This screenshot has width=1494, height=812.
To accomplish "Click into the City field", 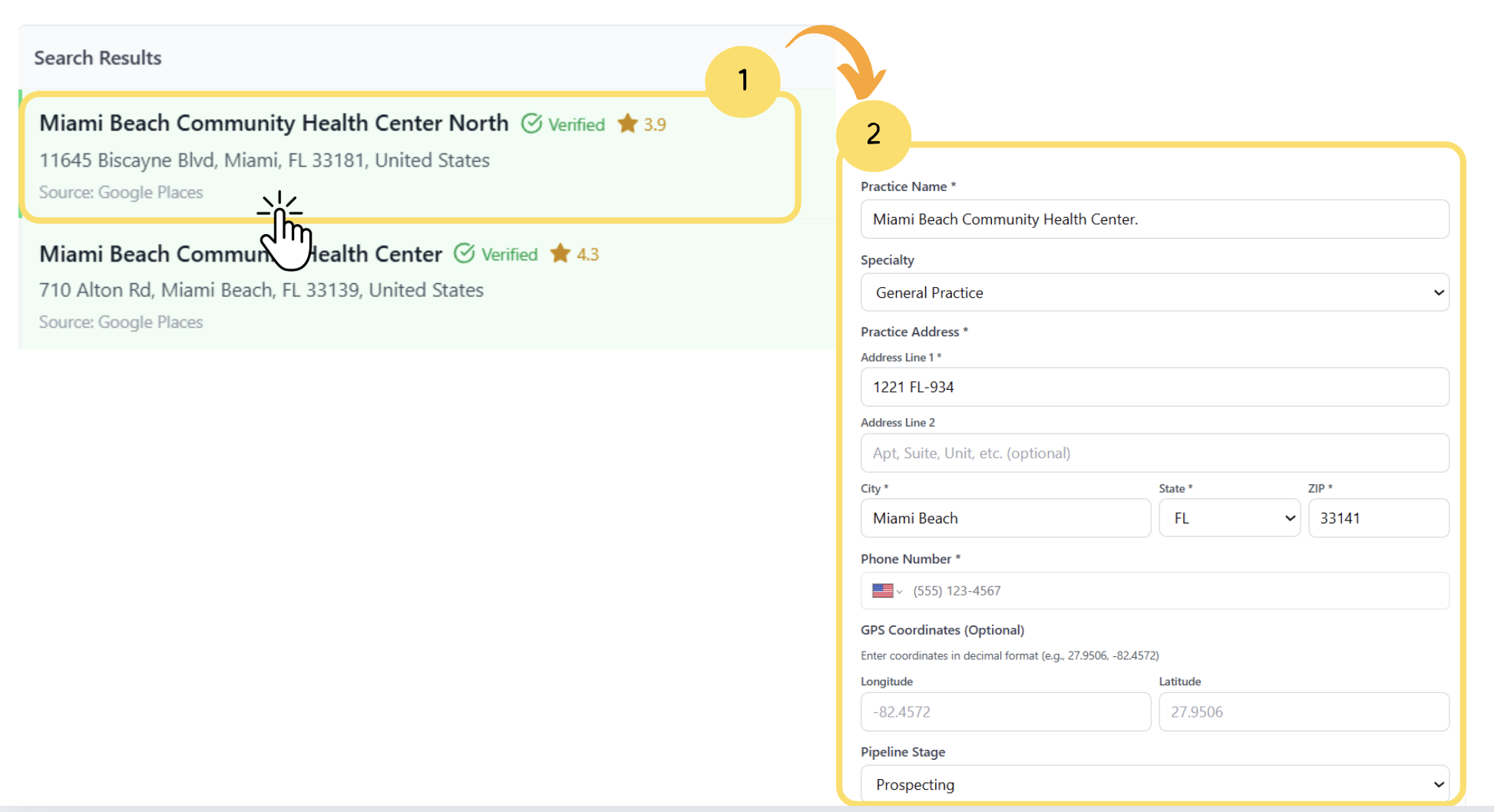I will pos(1005,518).
